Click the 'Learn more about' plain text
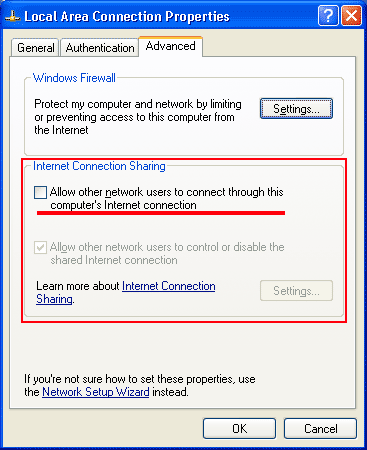Screen dimensions: 367x450 [78, 286]
